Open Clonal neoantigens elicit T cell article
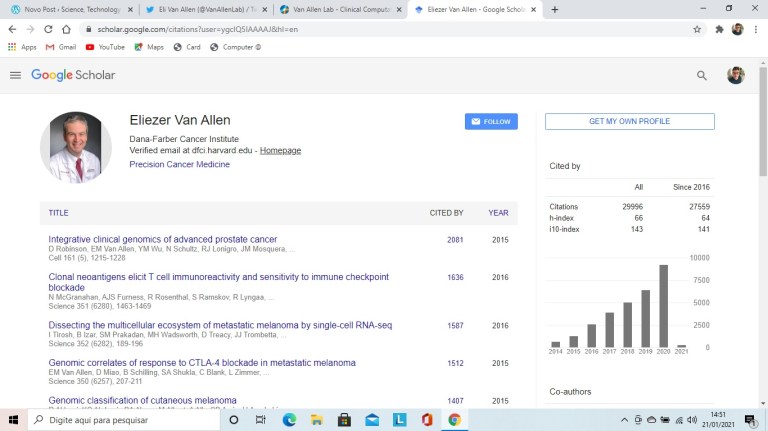 coord(218,282)
